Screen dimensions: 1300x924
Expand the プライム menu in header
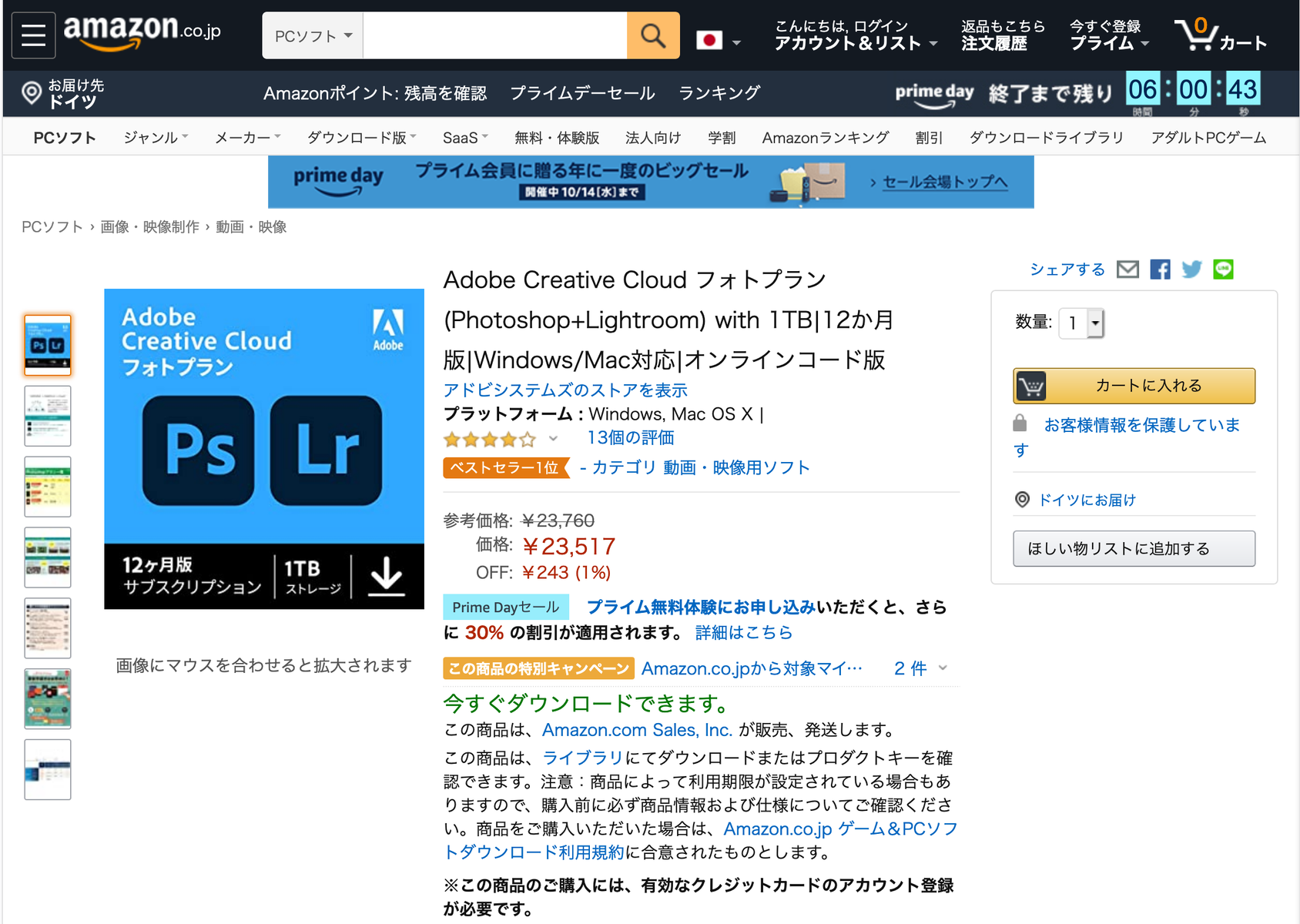(1109, 35)
